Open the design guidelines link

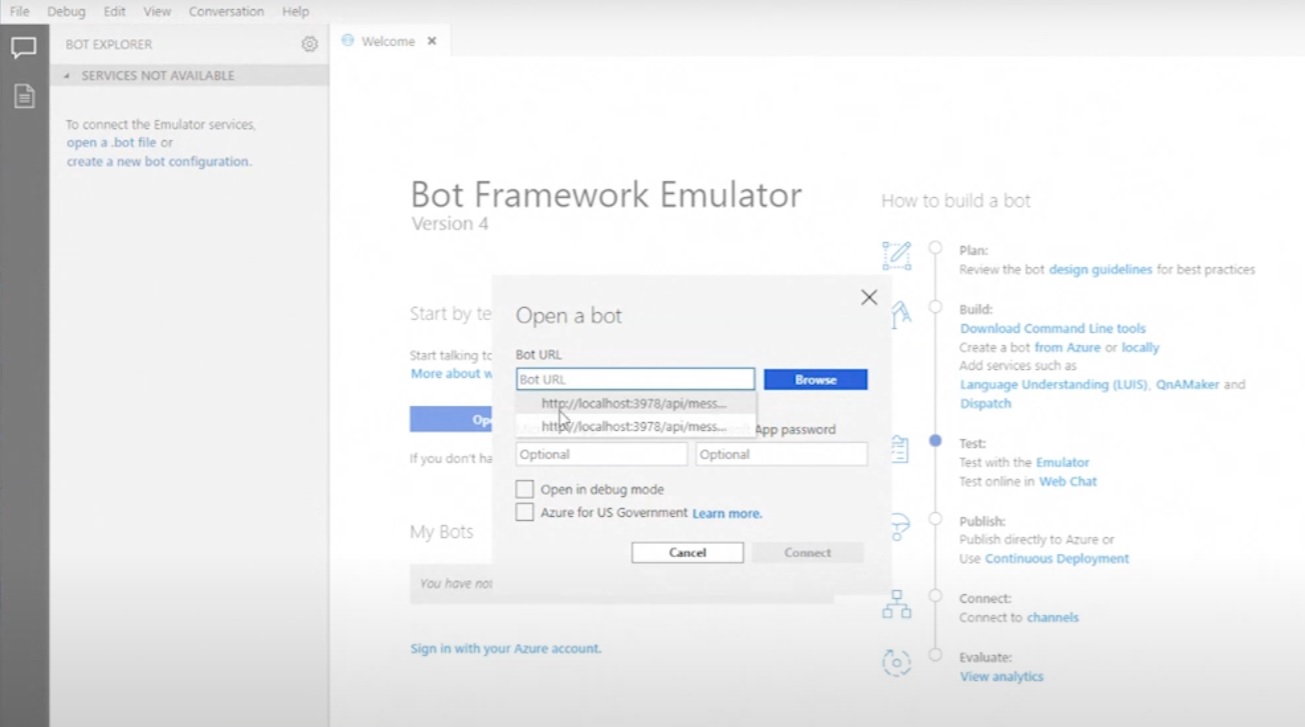pos(1101,269)
